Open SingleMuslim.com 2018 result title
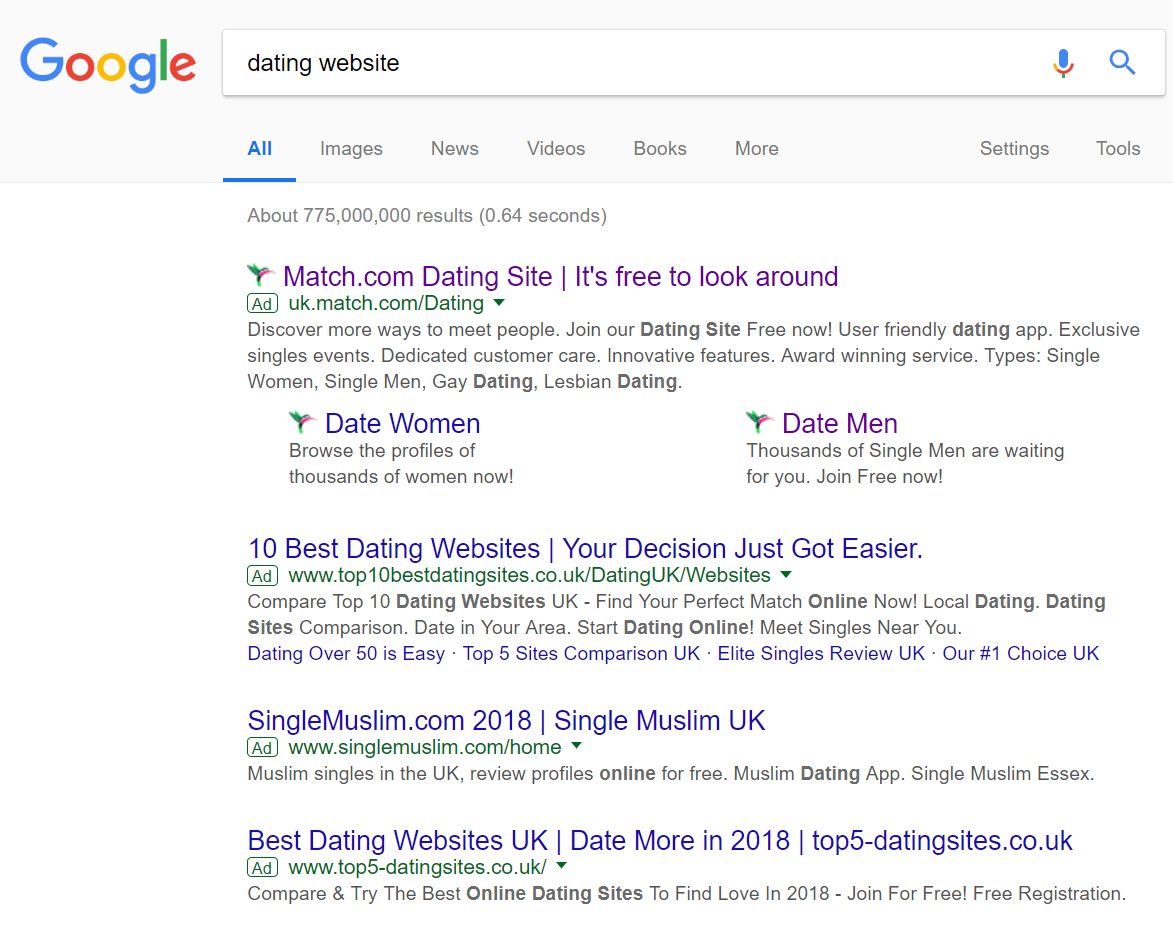Screen dimensions: 1173x927 506,721
